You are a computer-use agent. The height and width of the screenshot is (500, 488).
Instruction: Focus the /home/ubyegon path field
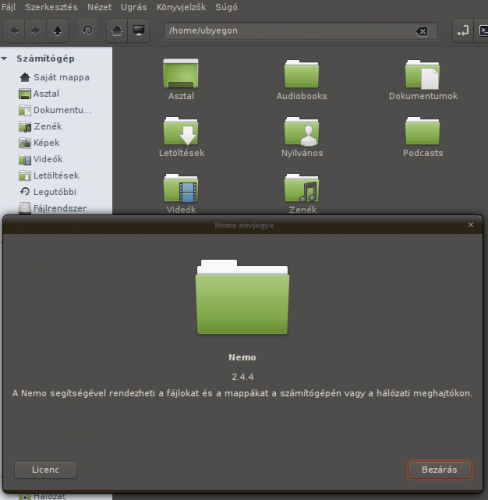point(301,31)
